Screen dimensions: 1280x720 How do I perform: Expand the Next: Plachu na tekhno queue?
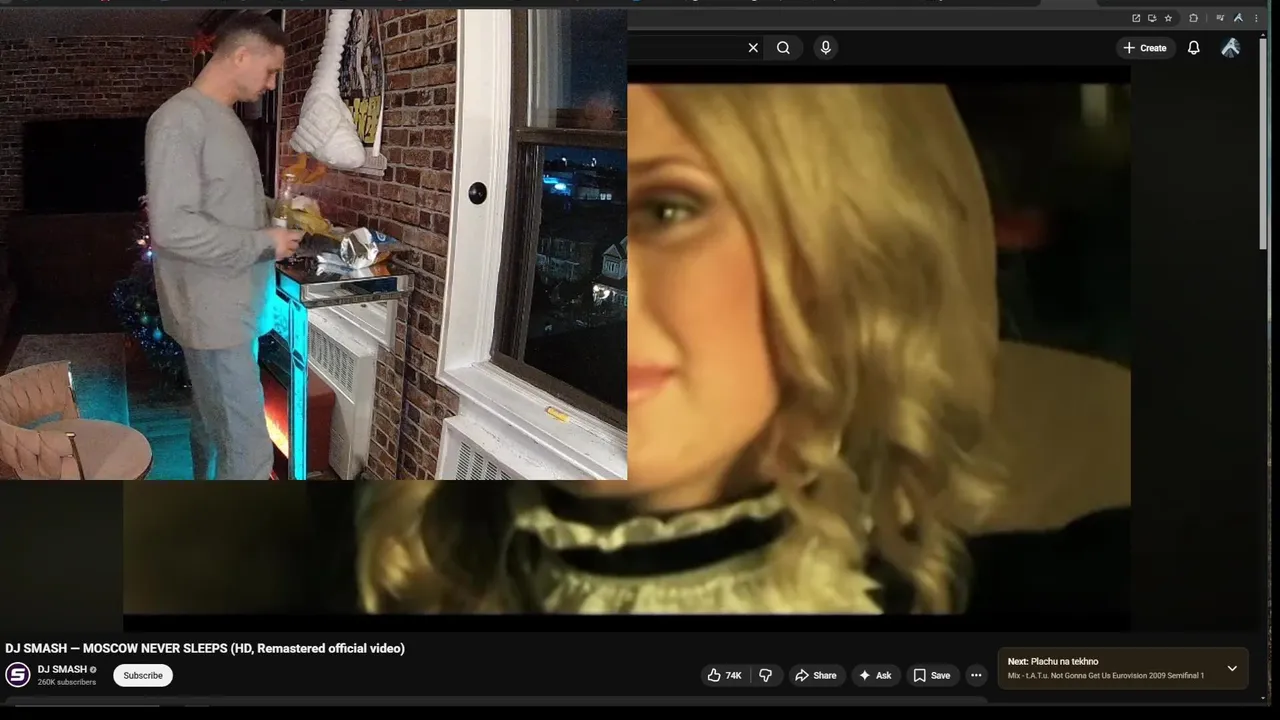[x=1232, y=668]
